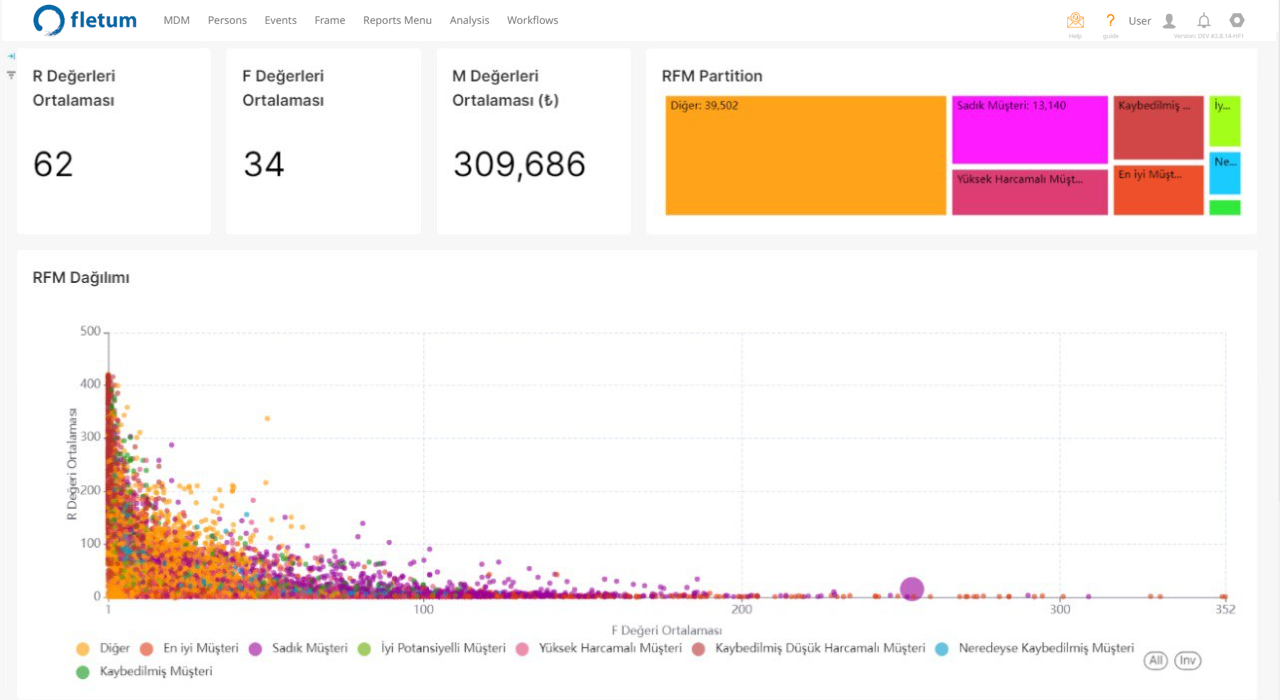Click the User label in header
Image resolution: width=1280 pixels, height=700 pixels.
point(1140,20)
